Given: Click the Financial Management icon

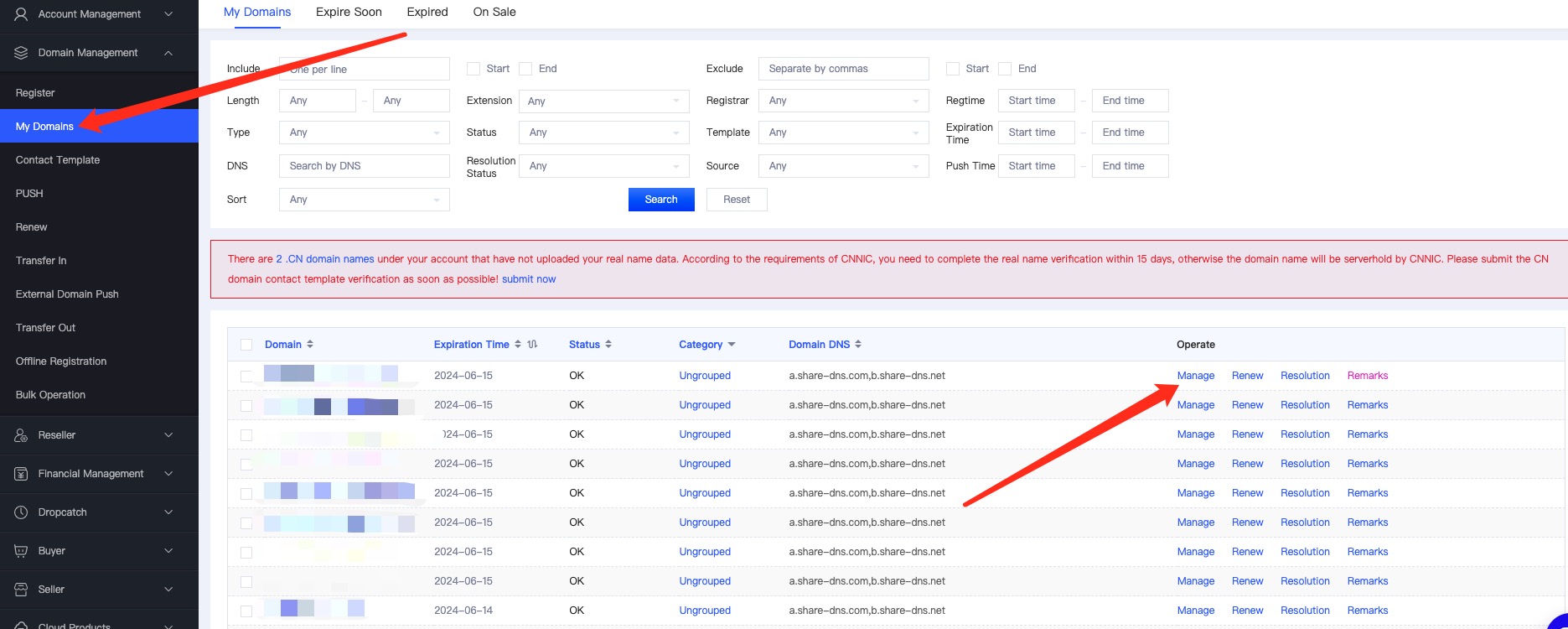Looking at the screenshot, I should pyautogui.click(x=22, y=474).
